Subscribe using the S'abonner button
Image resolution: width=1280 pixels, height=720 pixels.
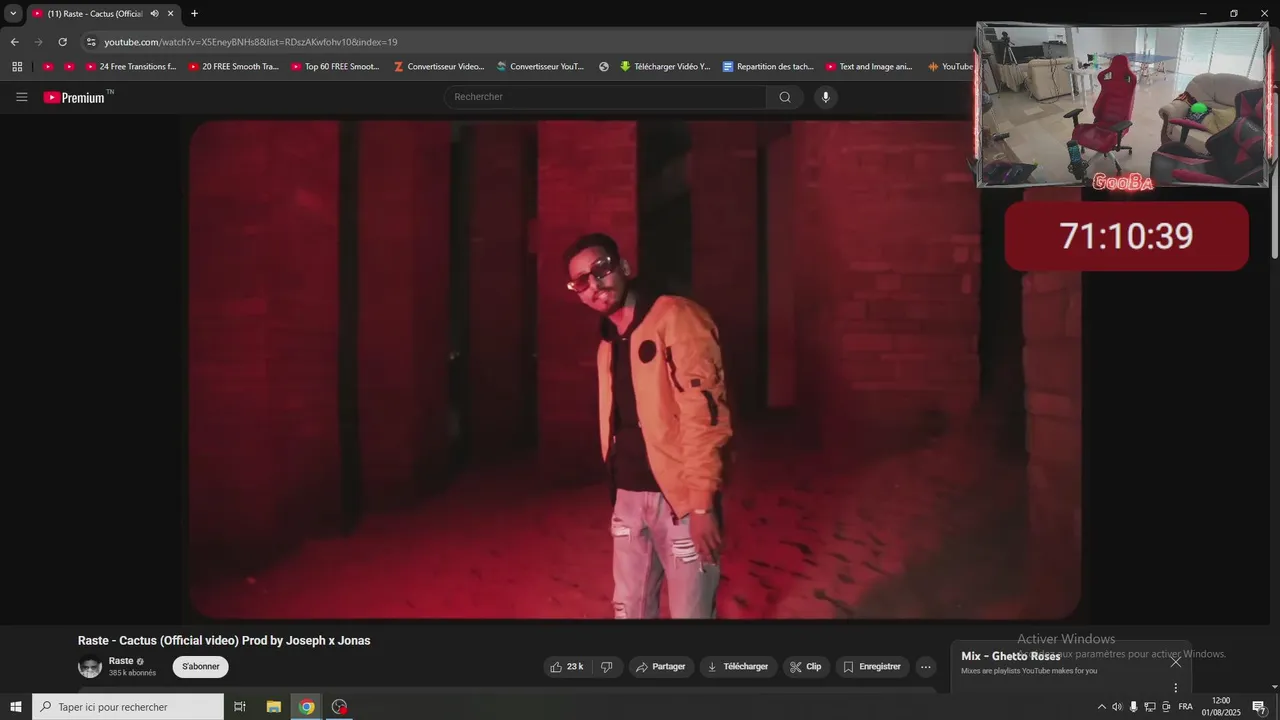coord(200,667)
